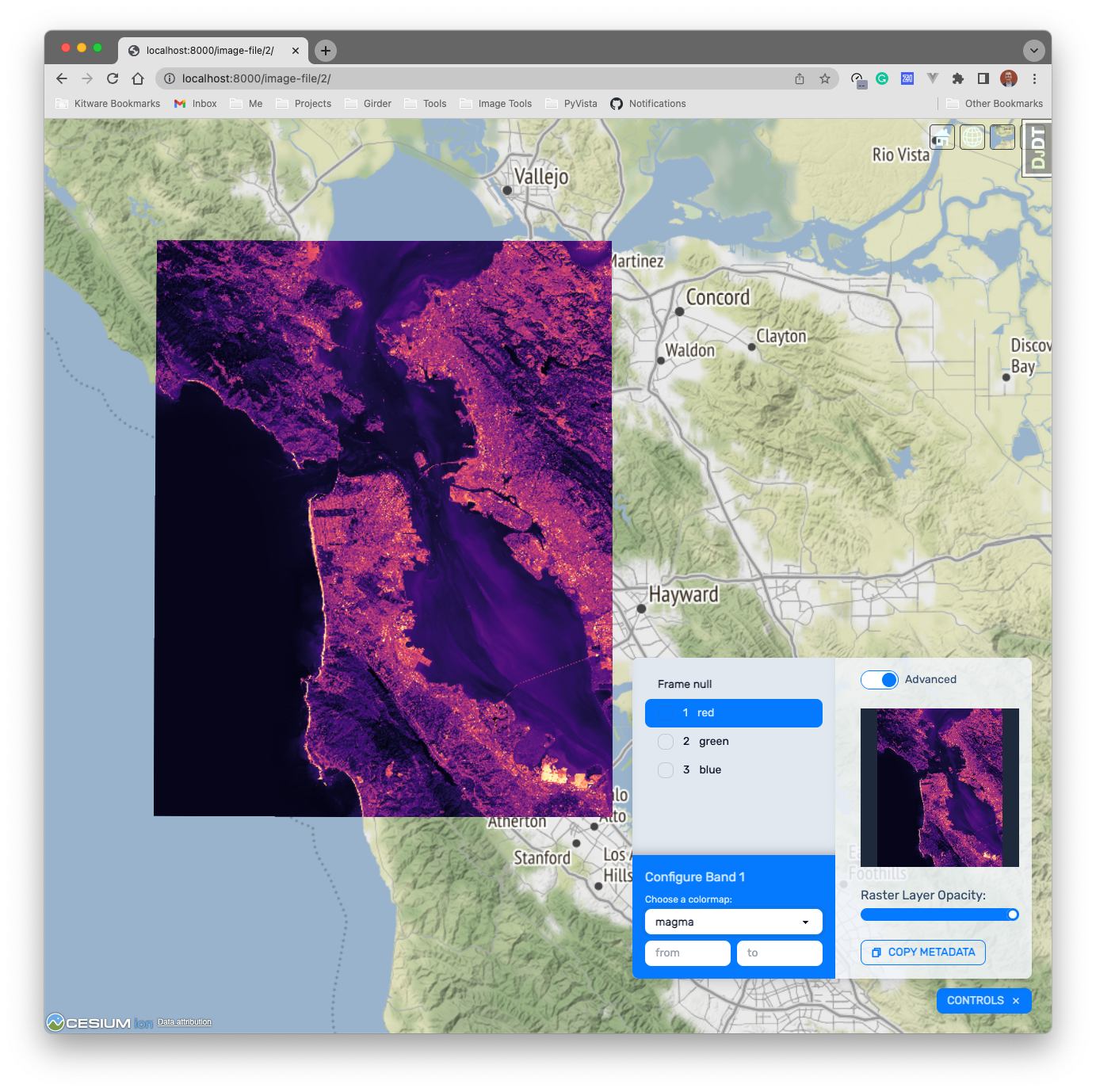Click the tab strip chevron dropdown
The image size is (1096, 1092).
pyautogui.click(x=1034, y=50)
